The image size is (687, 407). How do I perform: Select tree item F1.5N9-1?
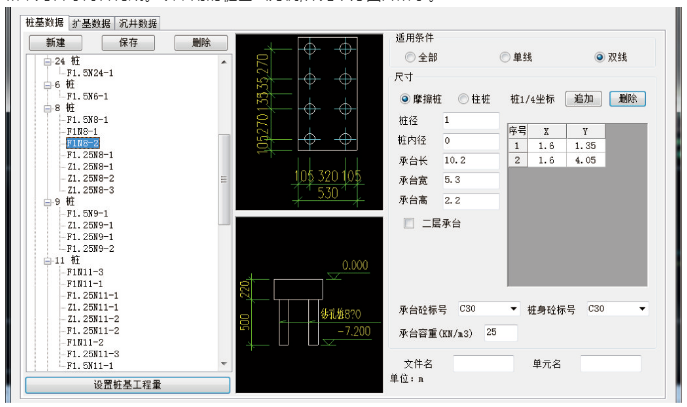coord(87,213)
